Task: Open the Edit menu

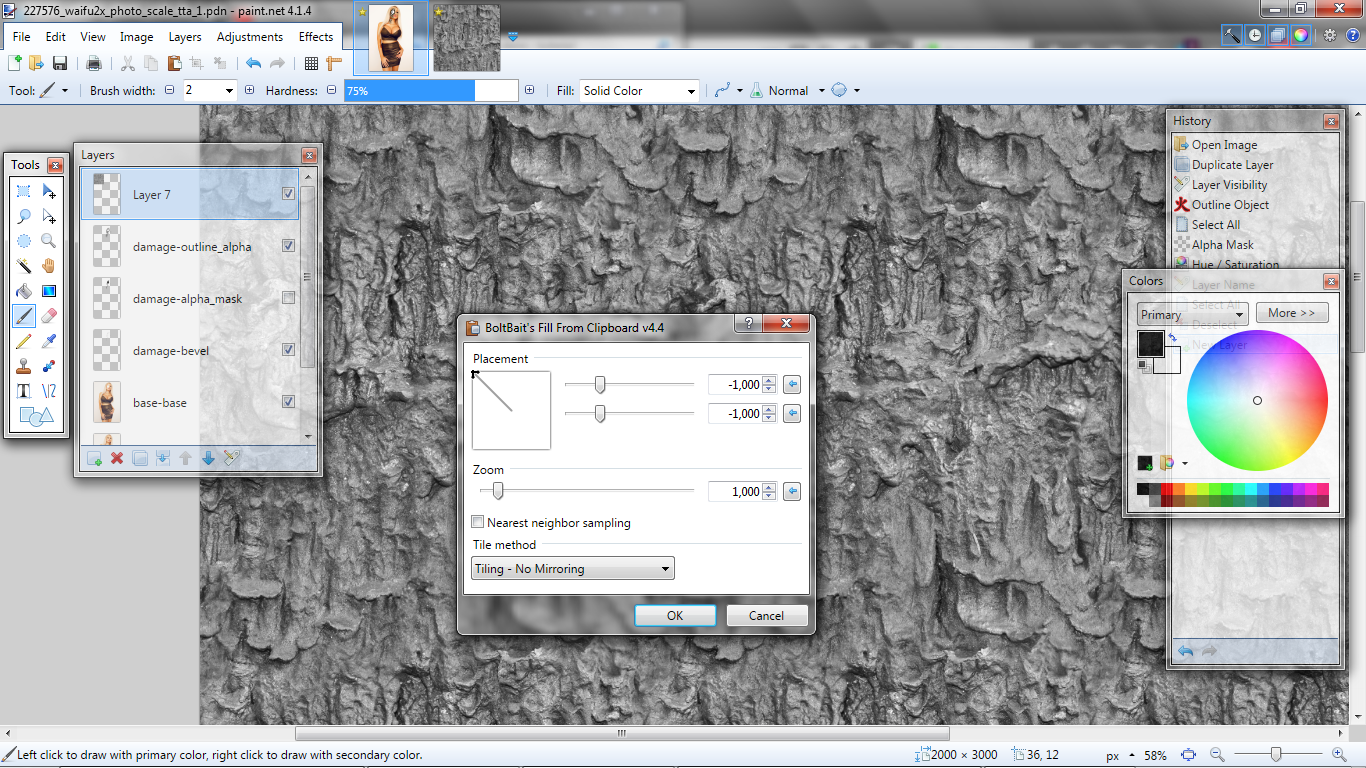Action: coord(55,37)
